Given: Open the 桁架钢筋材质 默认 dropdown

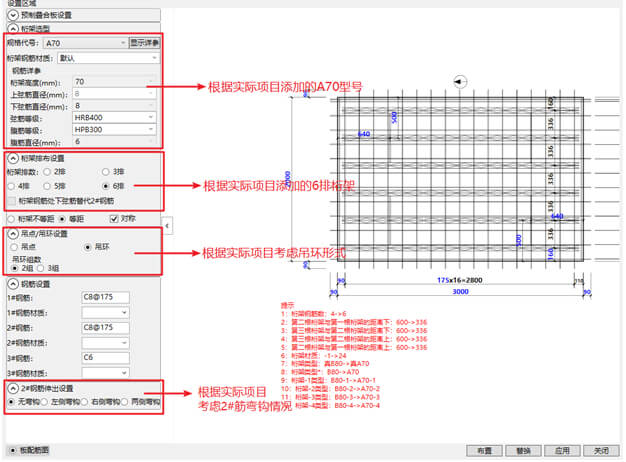Looking at the screenshot, I should click(x=108, y=58).
